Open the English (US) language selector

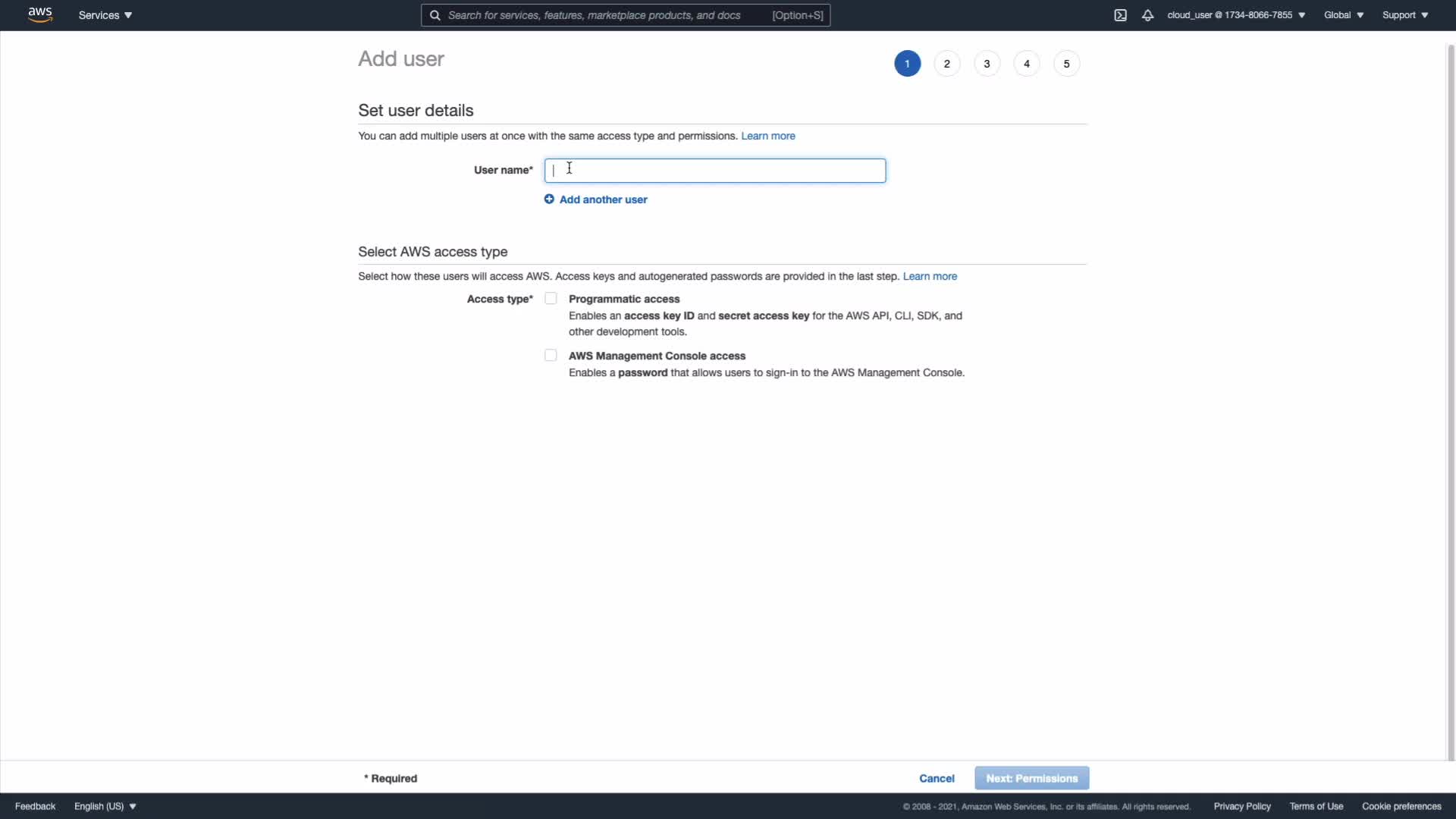click(x=105, y=806)
